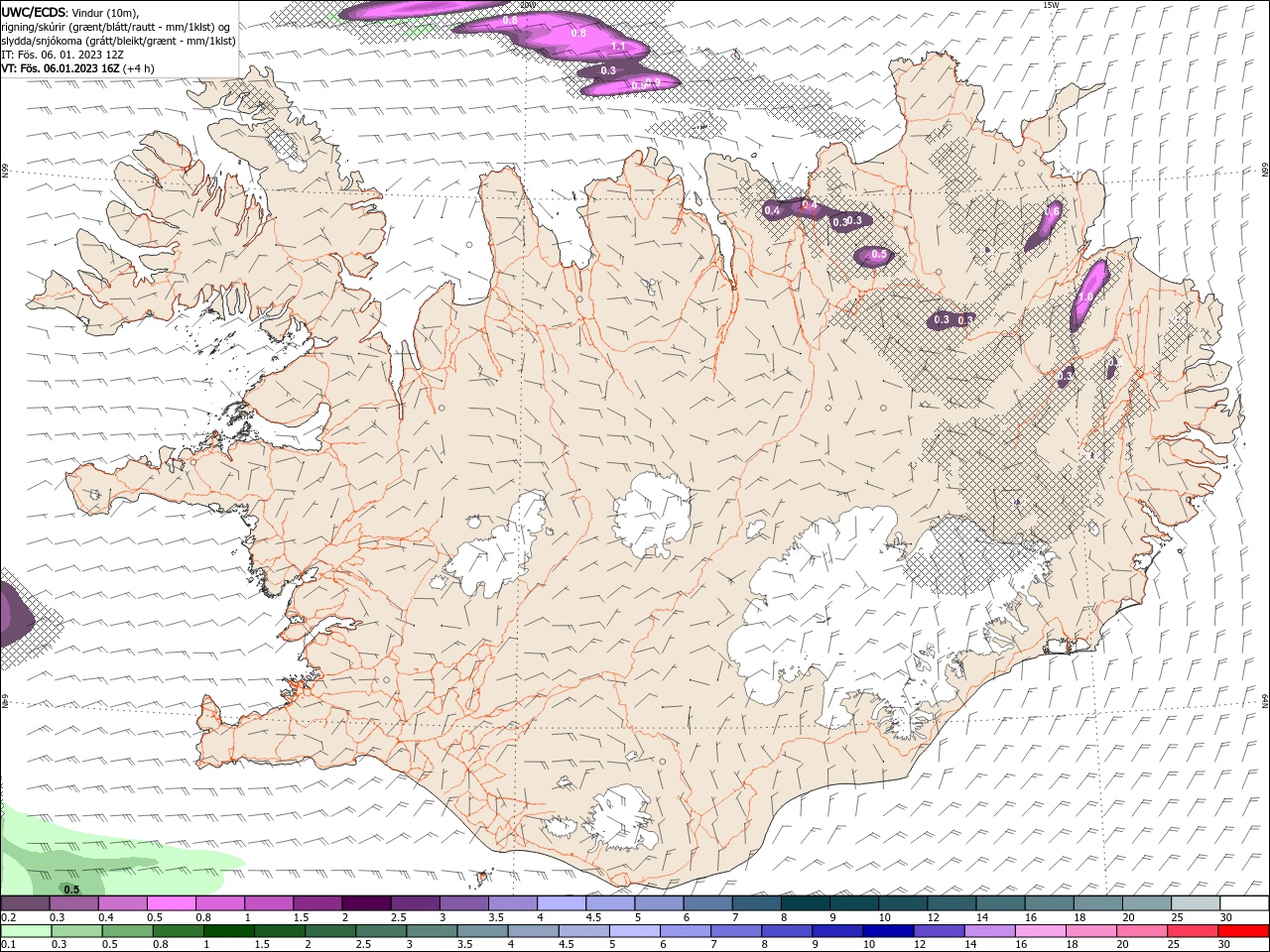Pick the light pink 16 swatch in the bottom legend row
1270x952 pixels.
pyautogui.click(x=1039, y=931)
